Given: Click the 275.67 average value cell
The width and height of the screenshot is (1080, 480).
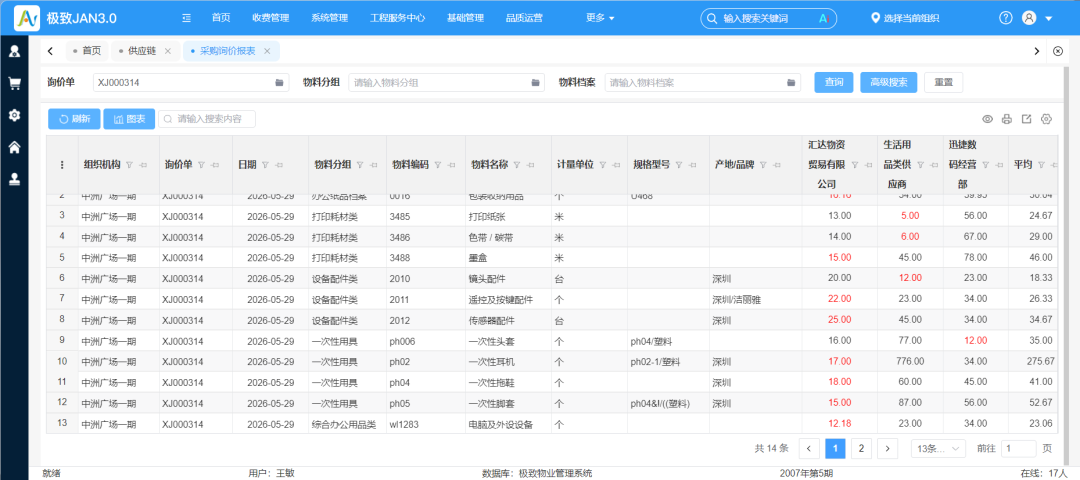Looking at the screenshot, I should tap(1032, 362).
